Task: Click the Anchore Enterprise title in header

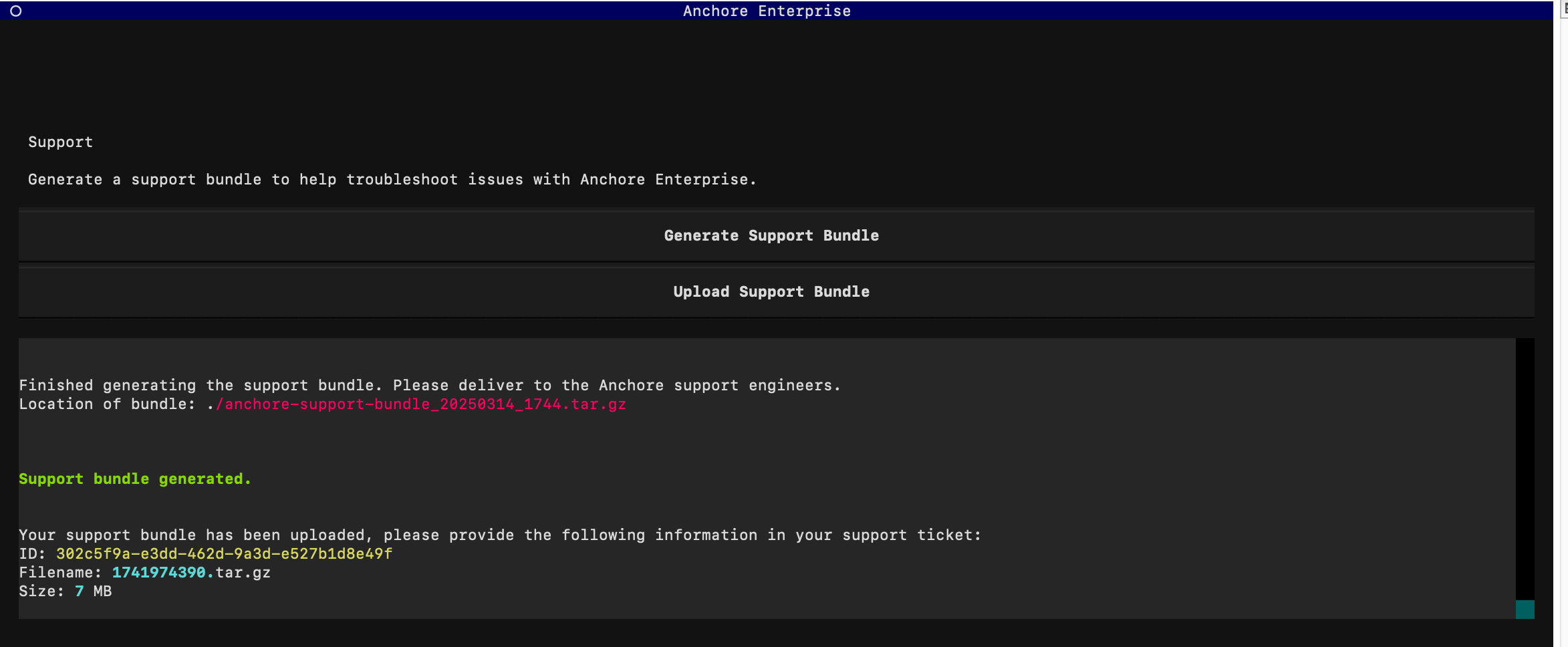Action: pos(767,11)
